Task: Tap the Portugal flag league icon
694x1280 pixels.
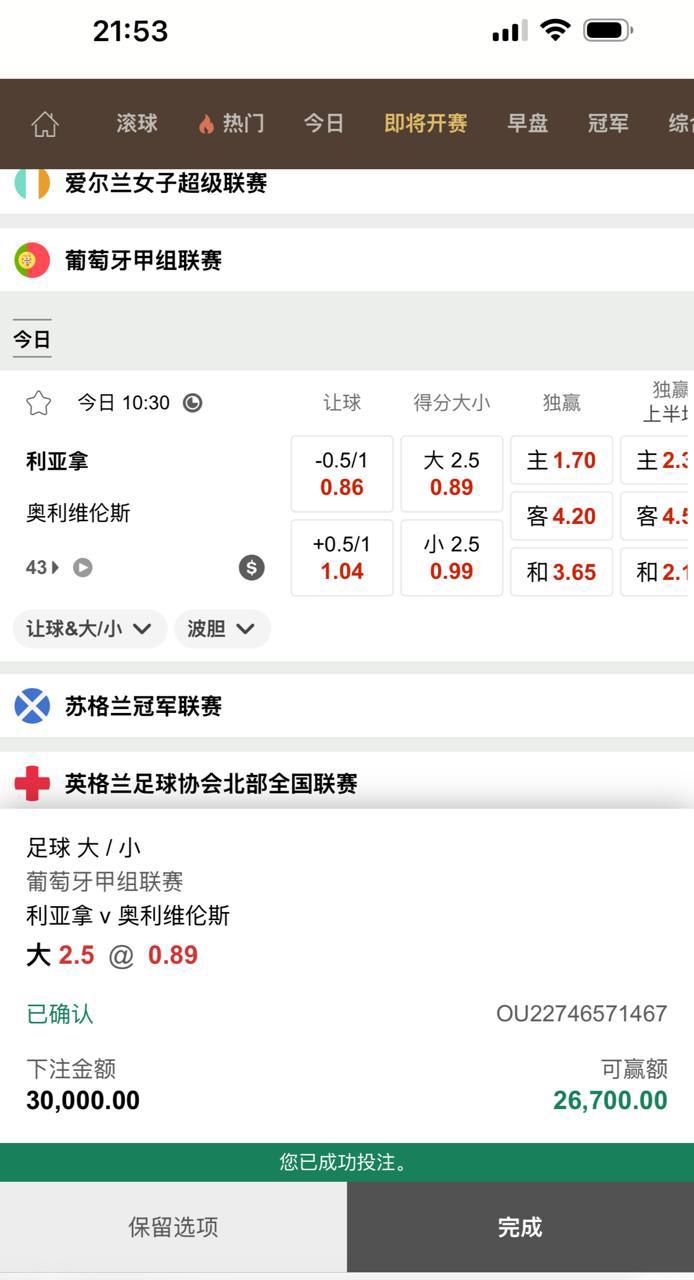Action: pos(32,261)
